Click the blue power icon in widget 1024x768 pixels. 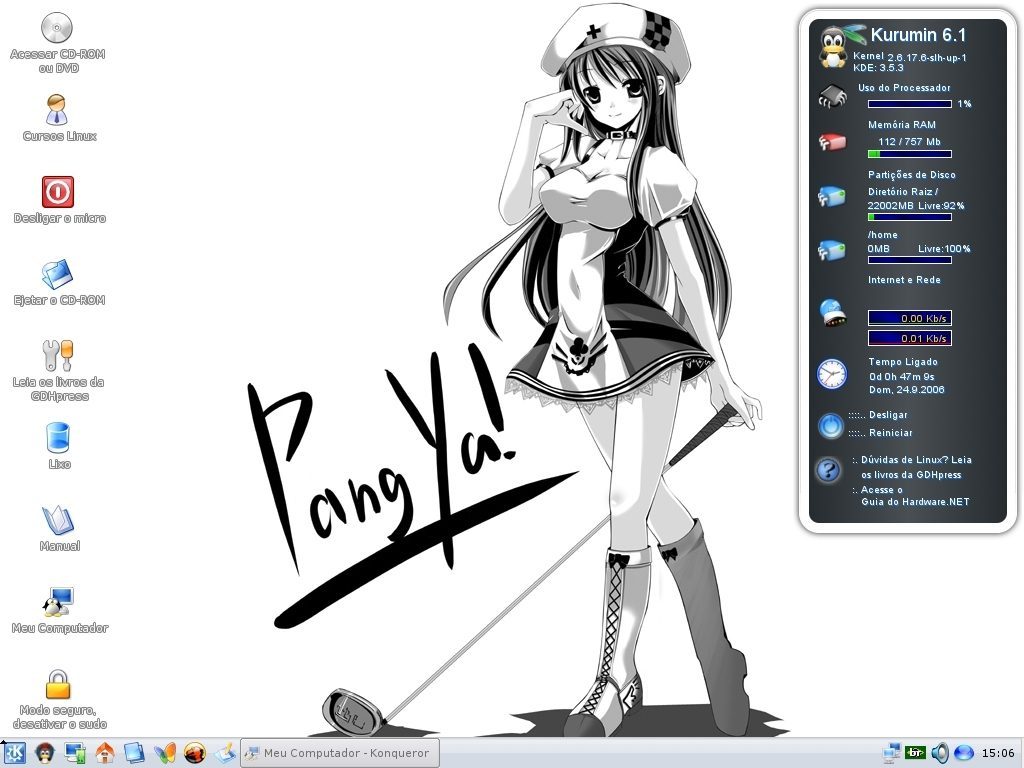(831, 425)
